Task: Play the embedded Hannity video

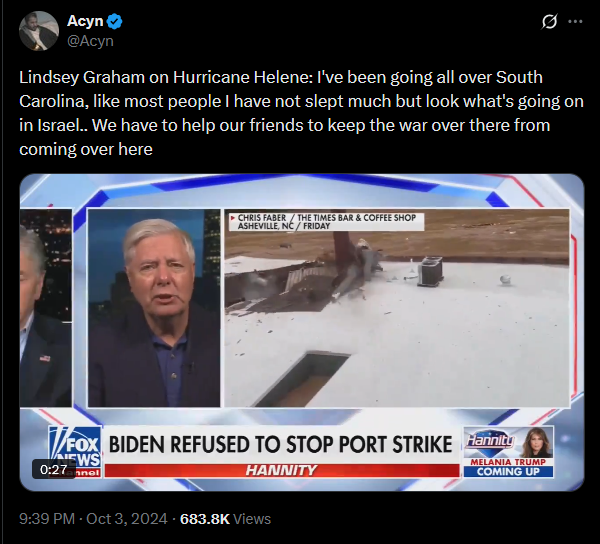Action: tap(302, 332)
